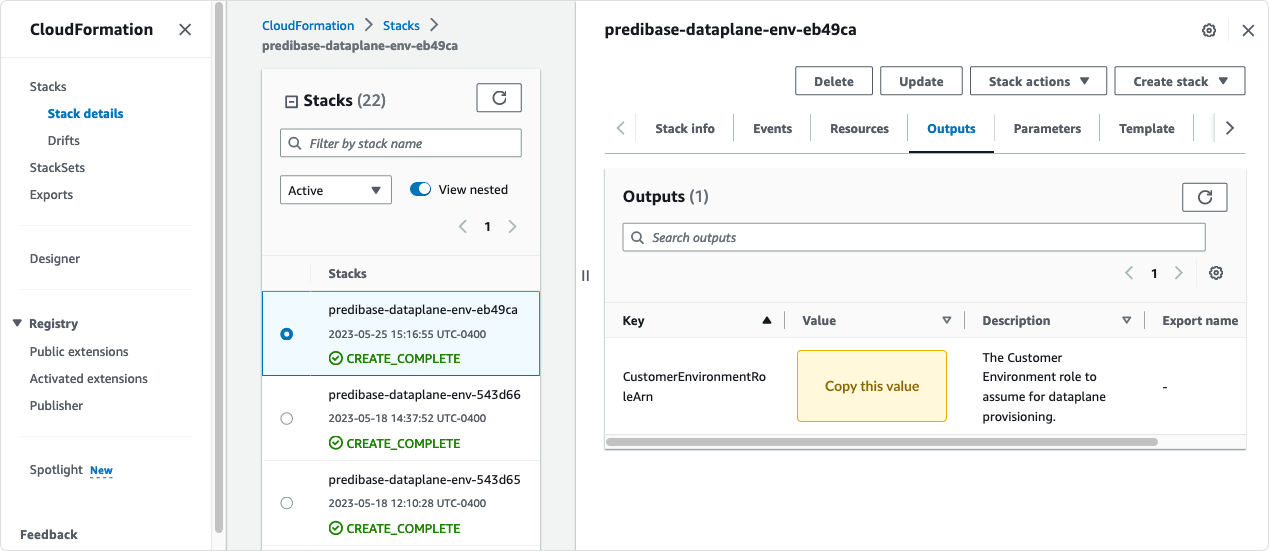Open the Drifts link in sidebar
Viewport: 1269px width, 551px height.
click(64, 141)
